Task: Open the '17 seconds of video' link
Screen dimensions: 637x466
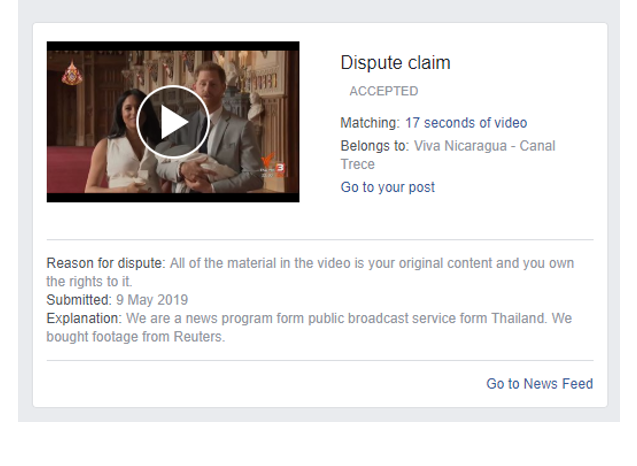Action: coord(466,123)
